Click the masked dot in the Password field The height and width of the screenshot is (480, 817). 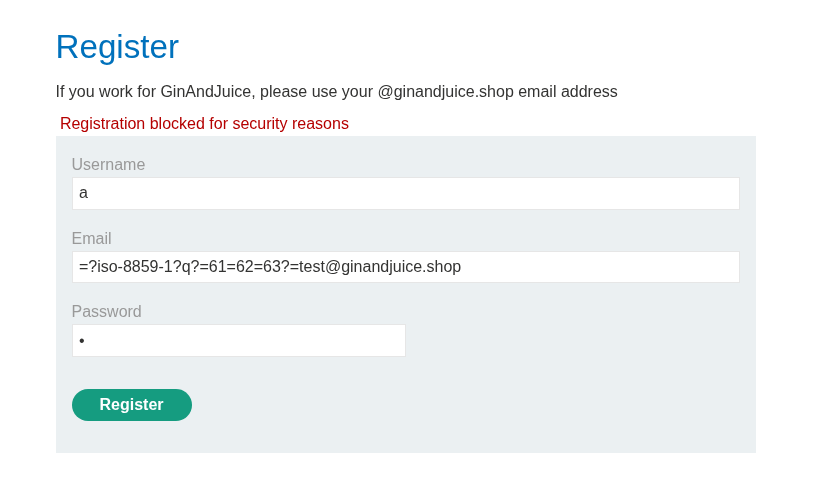(82, 341)
